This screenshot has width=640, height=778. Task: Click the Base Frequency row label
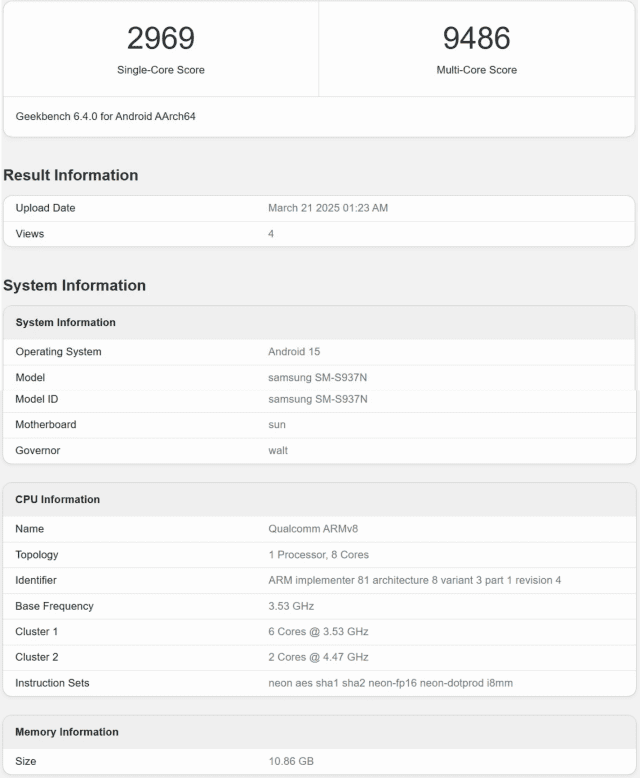coord(54,606)
